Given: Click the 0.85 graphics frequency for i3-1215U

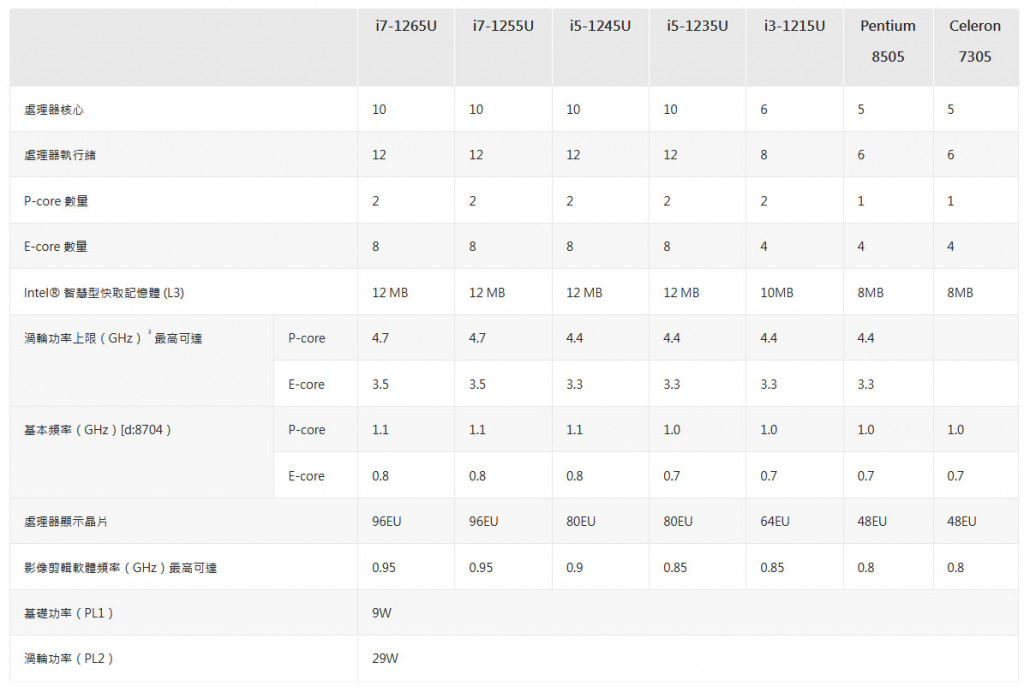Looking at the screenshot, I should 773,567.
